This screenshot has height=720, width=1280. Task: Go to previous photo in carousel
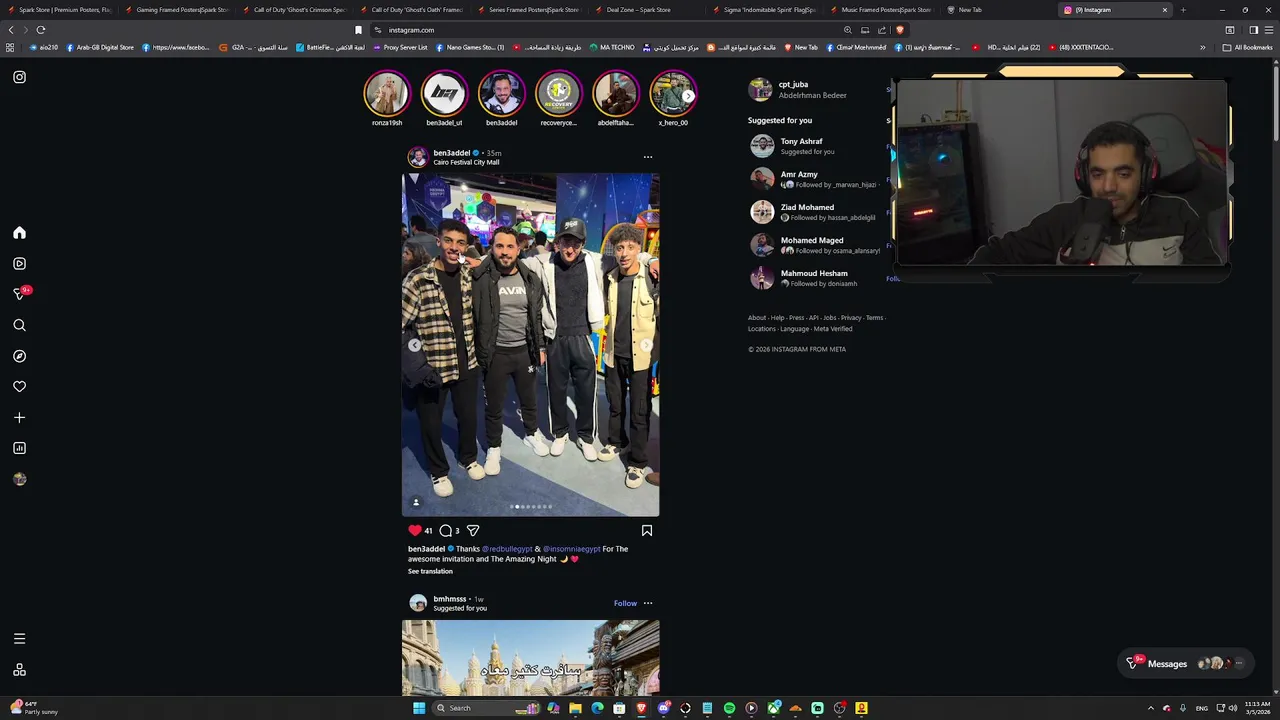coord(415,345)
